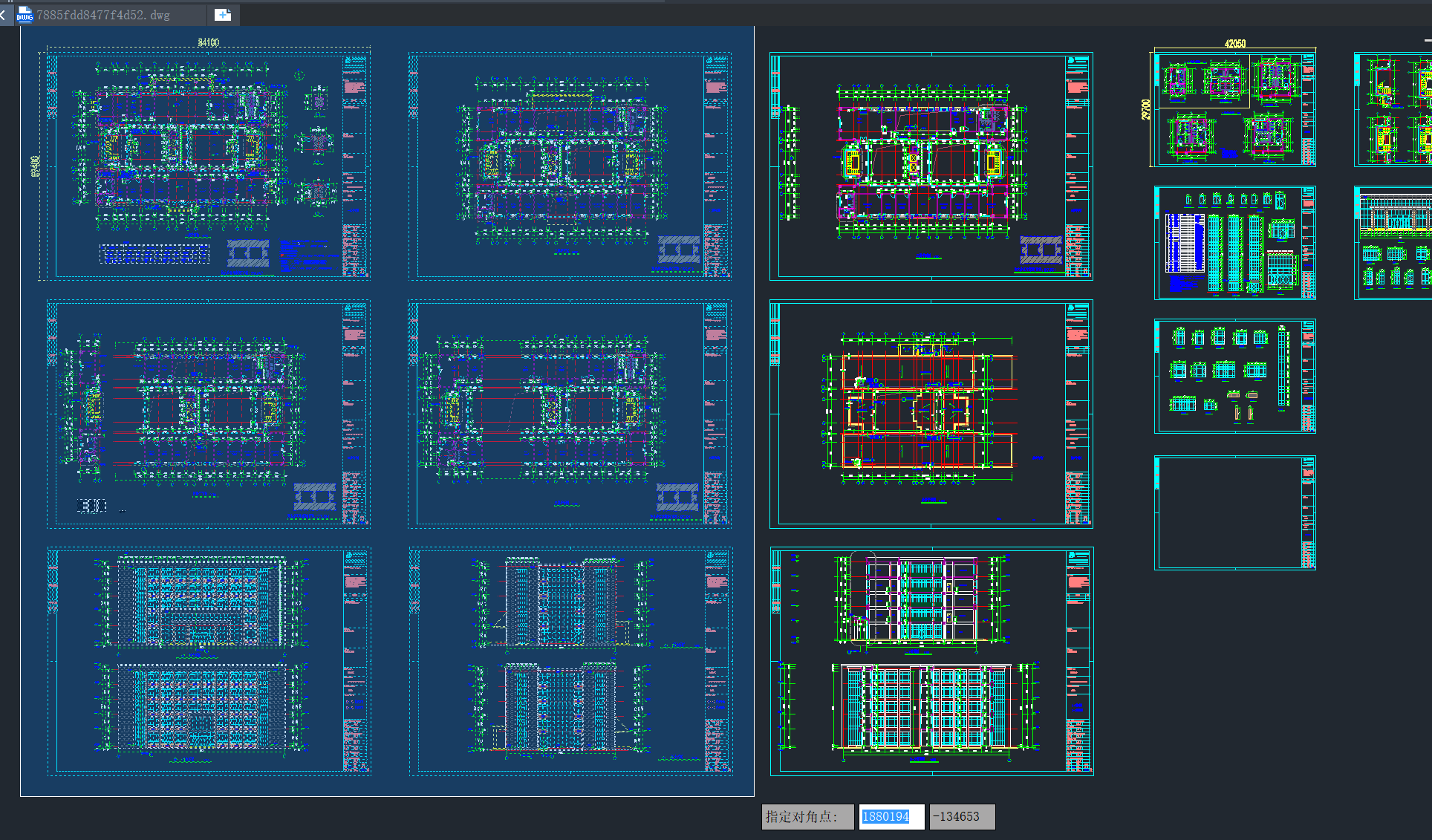This screenshot has width=1432, height=840.
Task: Select the floor plan sheet with yellow walls
Action: 931,414
